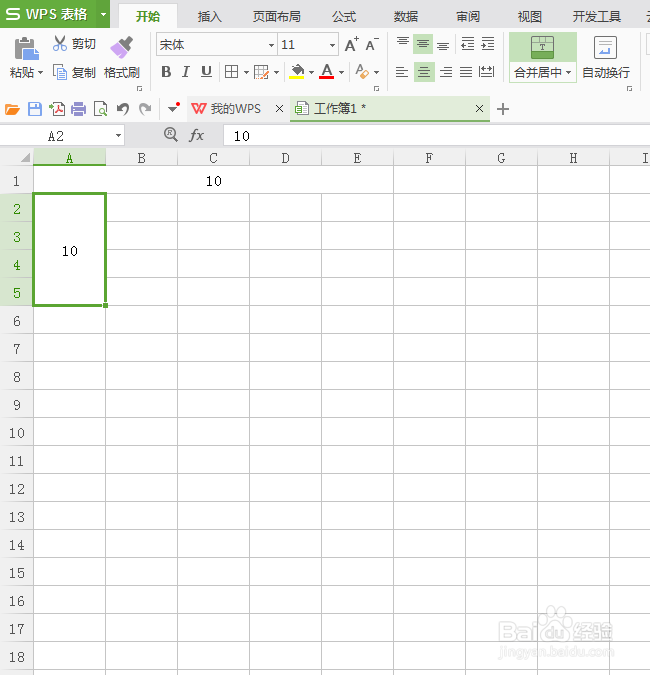Align text left

tap(402, 72)
